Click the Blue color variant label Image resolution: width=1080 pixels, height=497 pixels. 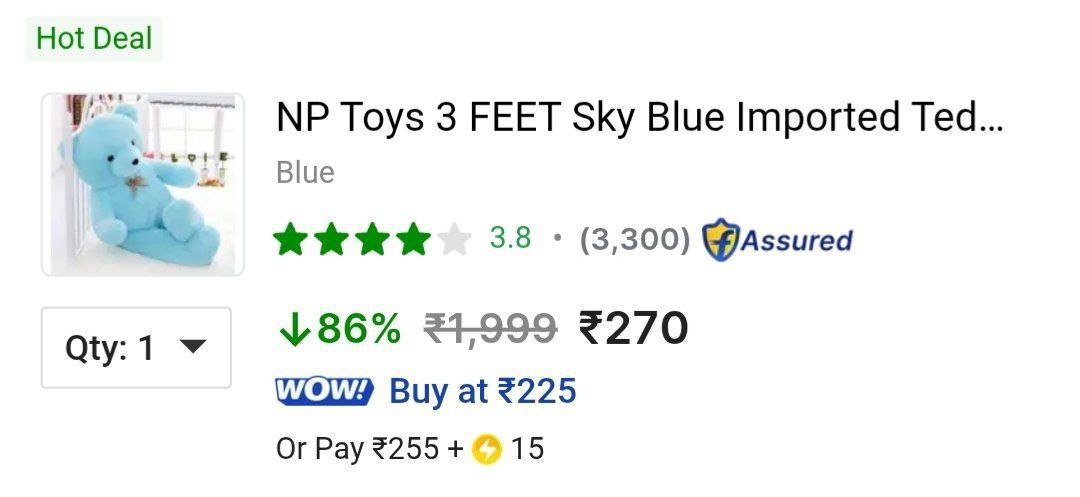[x=305, y=172]
